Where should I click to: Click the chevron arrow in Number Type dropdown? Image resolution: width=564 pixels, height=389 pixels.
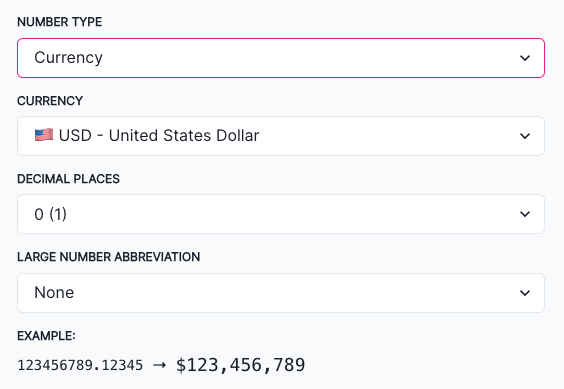(x=525, y=58)
